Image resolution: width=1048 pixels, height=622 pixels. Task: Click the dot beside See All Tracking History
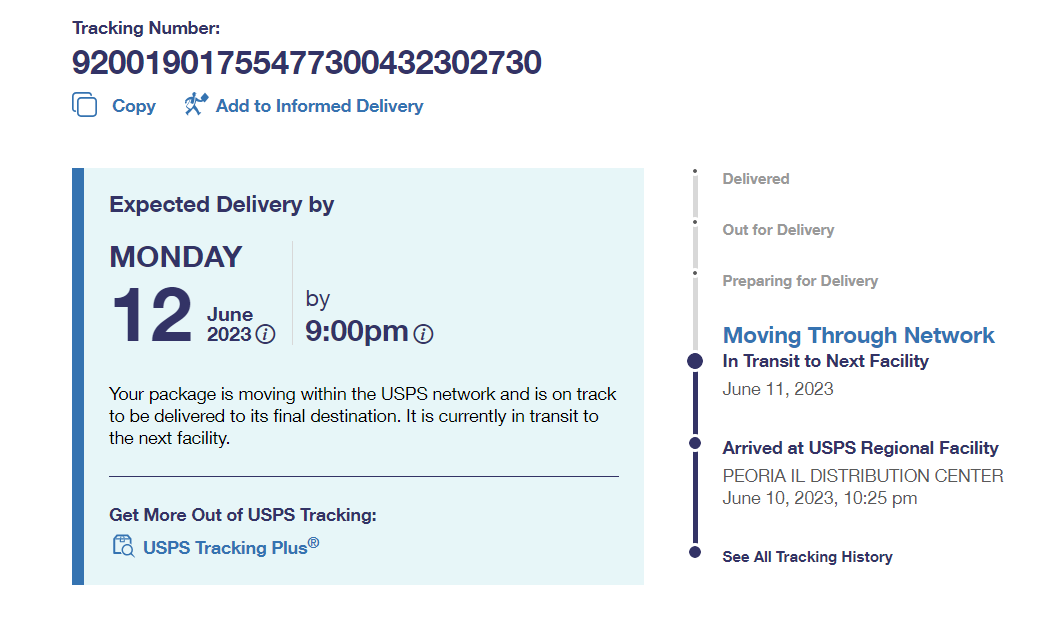click(x=695, y=552)
